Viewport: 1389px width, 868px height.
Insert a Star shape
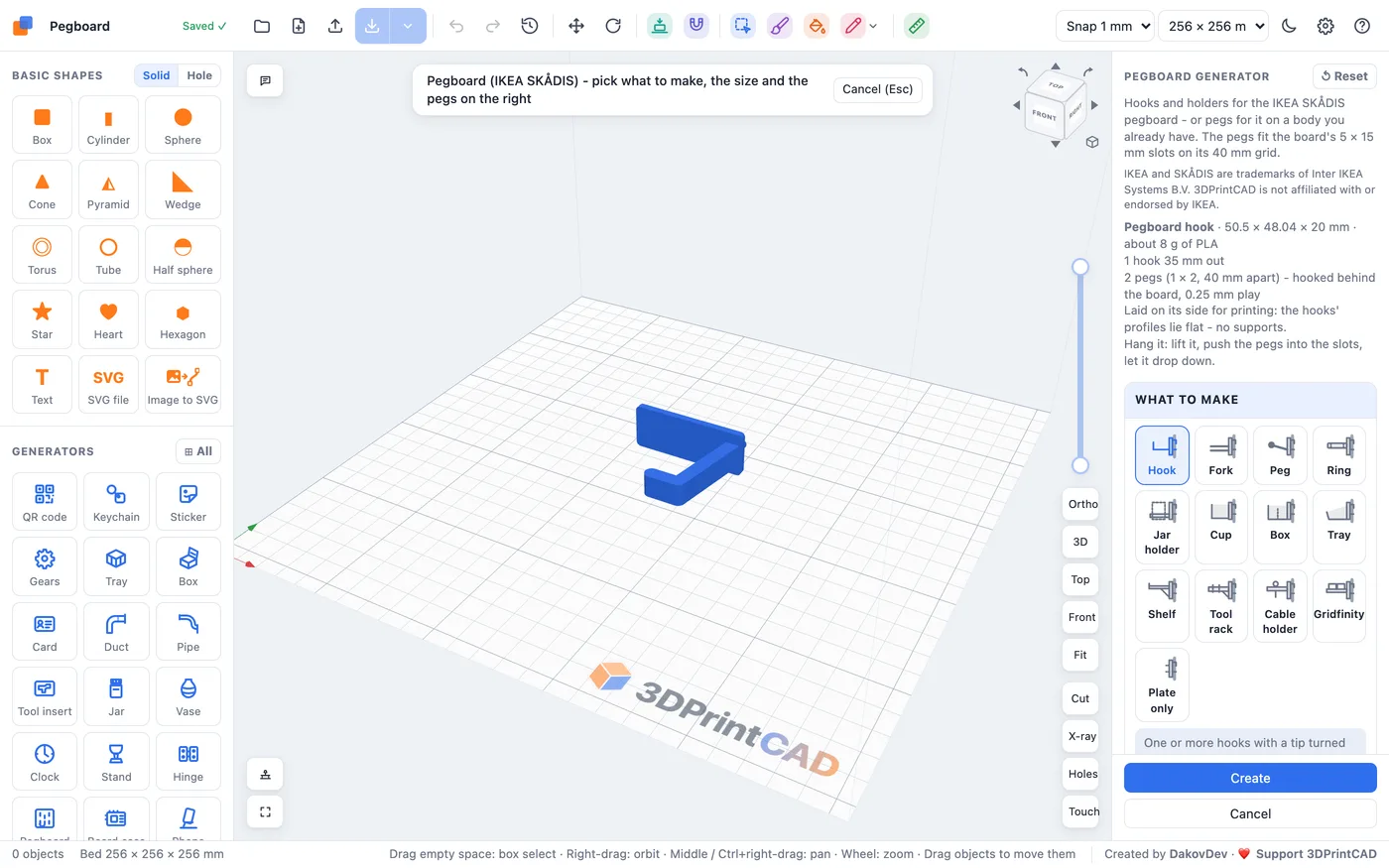[x=42, y=319]
